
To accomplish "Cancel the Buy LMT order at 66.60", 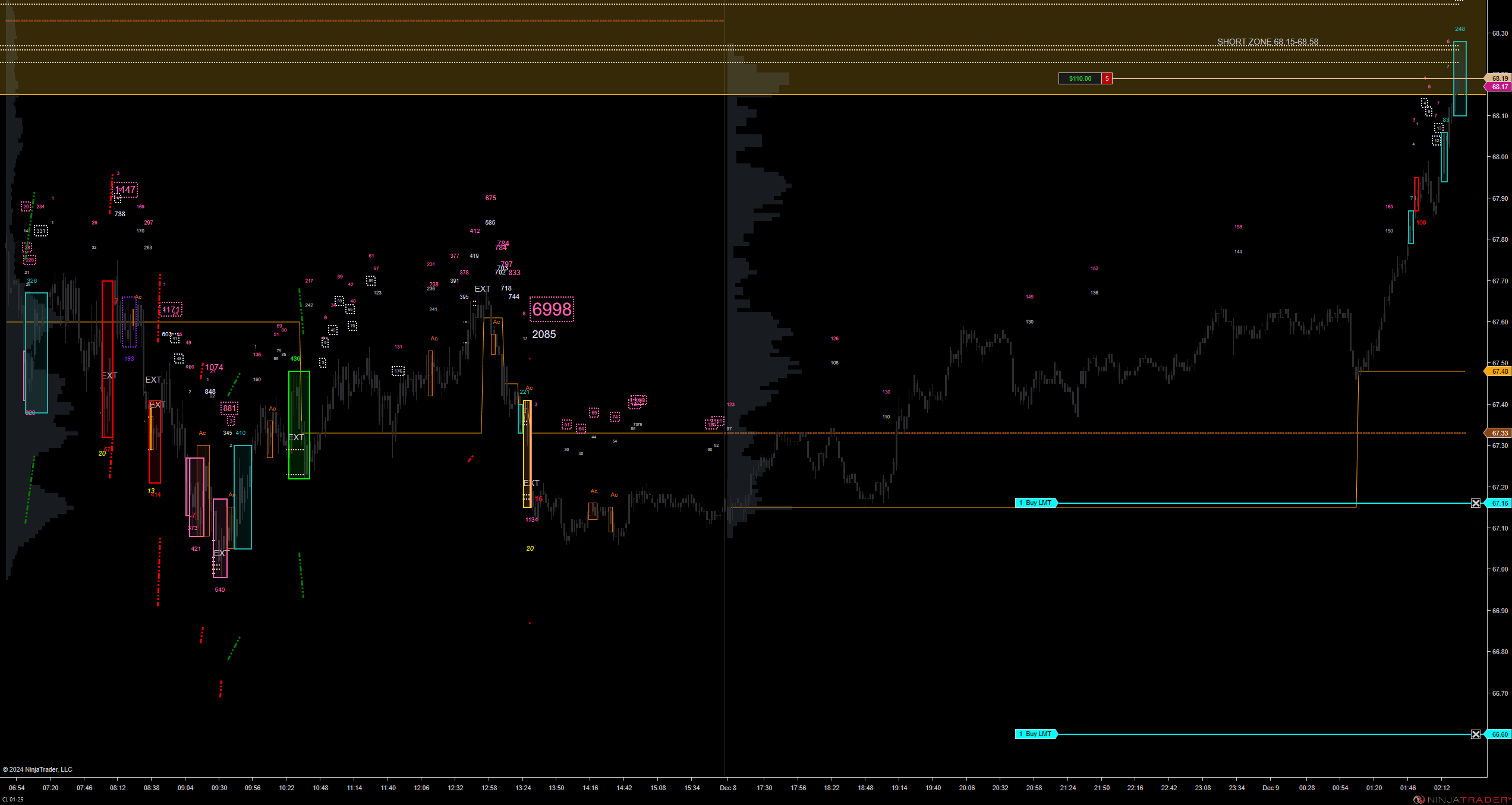I will click(x=1476, y=734).
